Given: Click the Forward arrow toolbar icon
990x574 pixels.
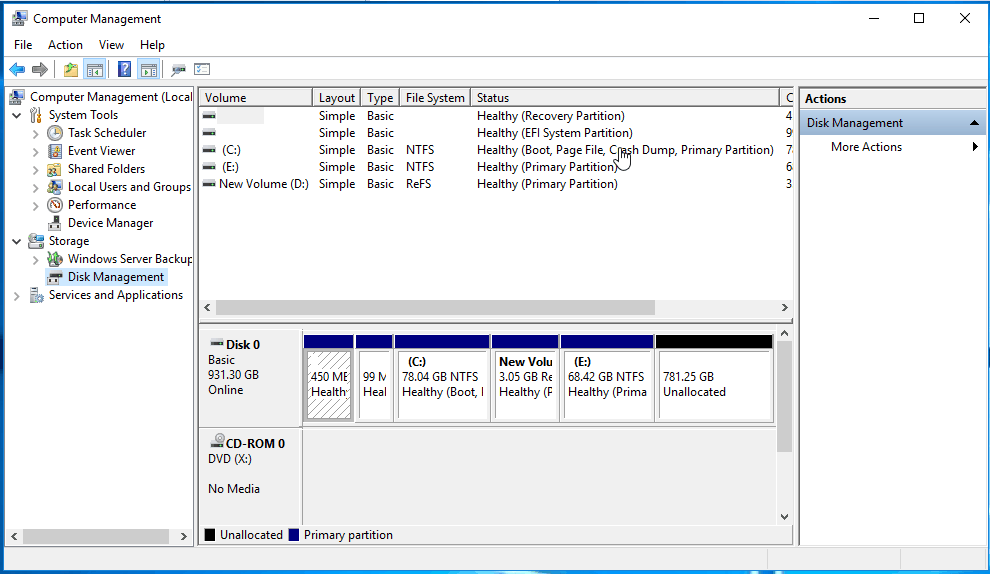Looking at the screenshot, I should coord(40,69).
